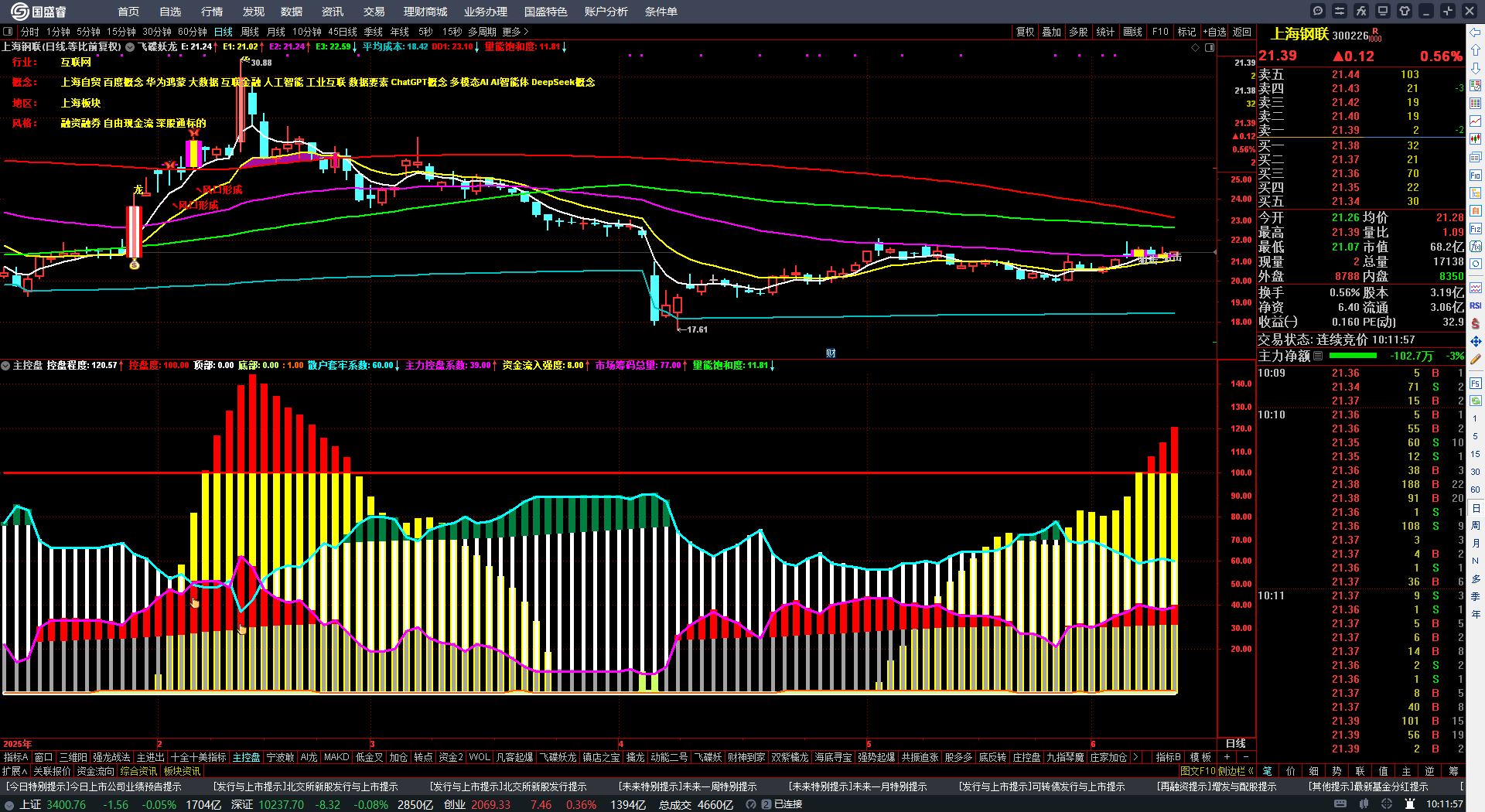The image size is (1485, 812).
Task: Click the 上证 index value in status bar
Action: (x=67, y=804)
